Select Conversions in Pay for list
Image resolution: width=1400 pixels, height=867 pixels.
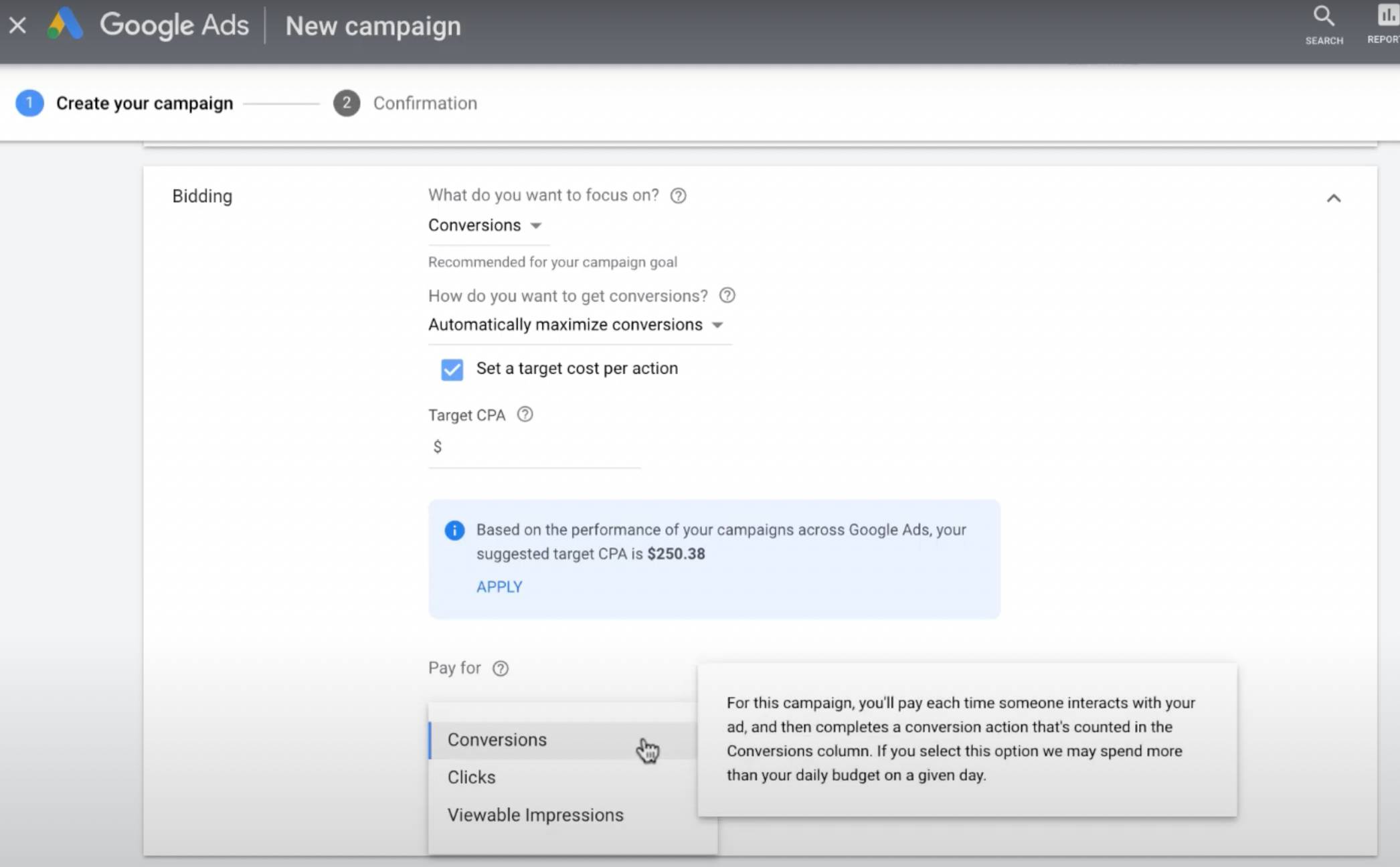tap(497, 740)
